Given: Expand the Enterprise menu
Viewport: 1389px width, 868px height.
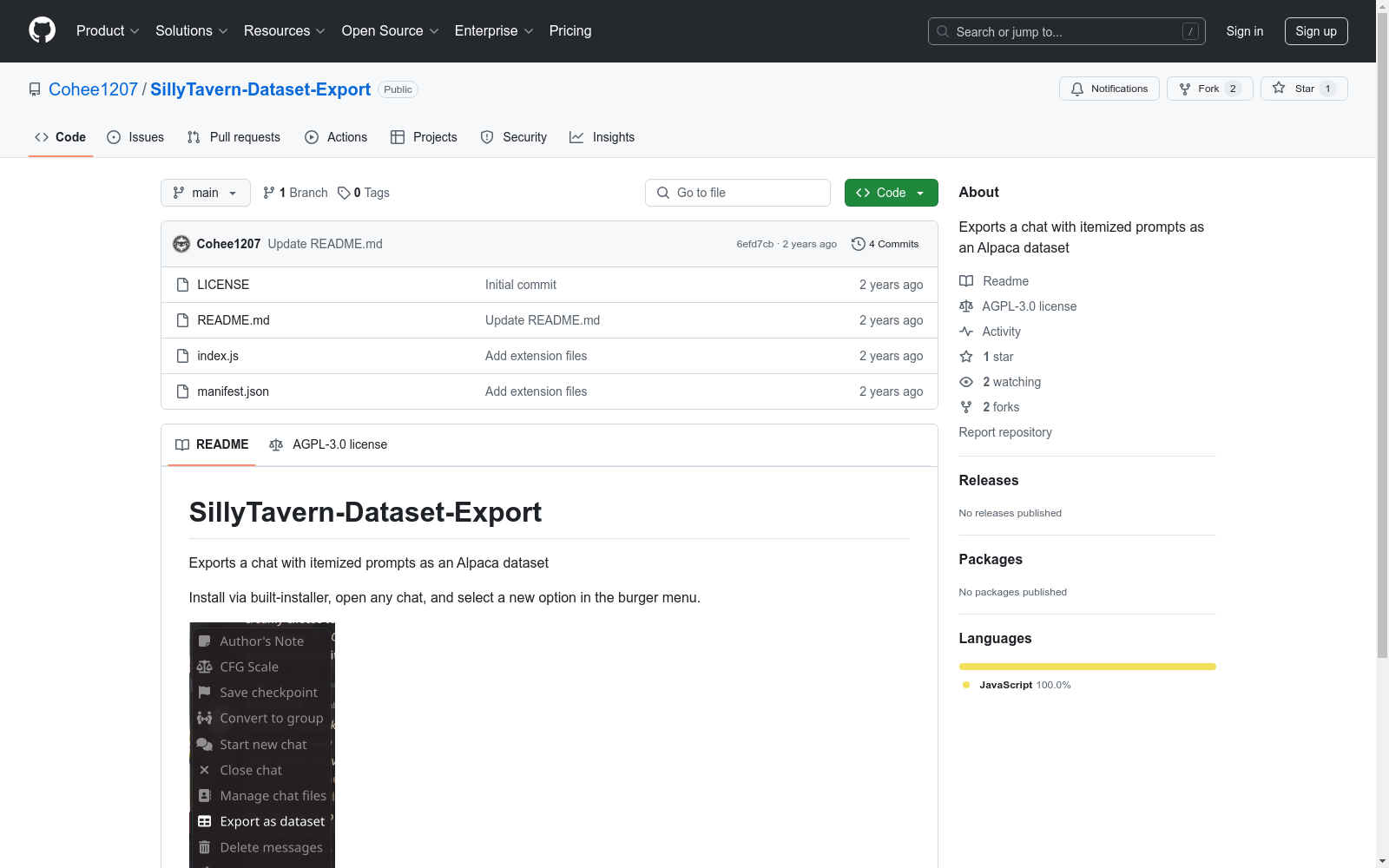Looking at the screenshot, I should tap(494, 30).
